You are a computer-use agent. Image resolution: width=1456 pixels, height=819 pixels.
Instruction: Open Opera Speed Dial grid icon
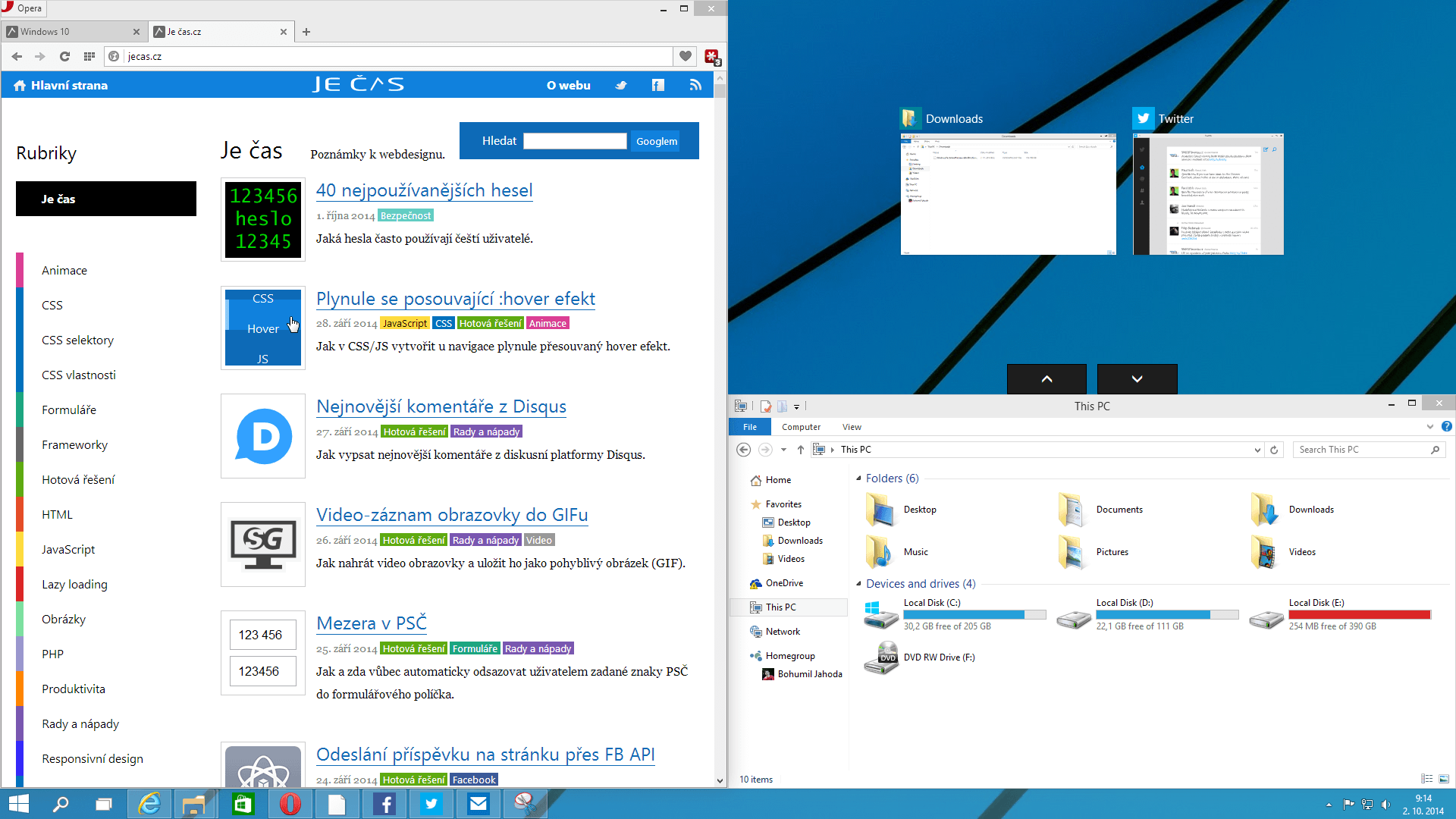click(x=89, y=56)
